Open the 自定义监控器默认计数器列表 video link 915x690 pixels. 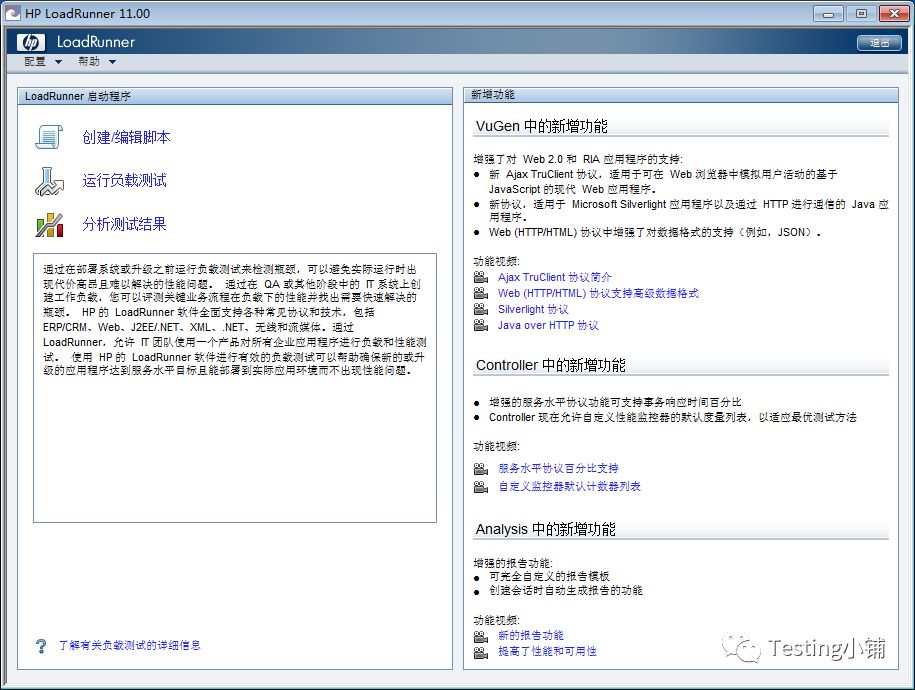(x=570, y=486)
